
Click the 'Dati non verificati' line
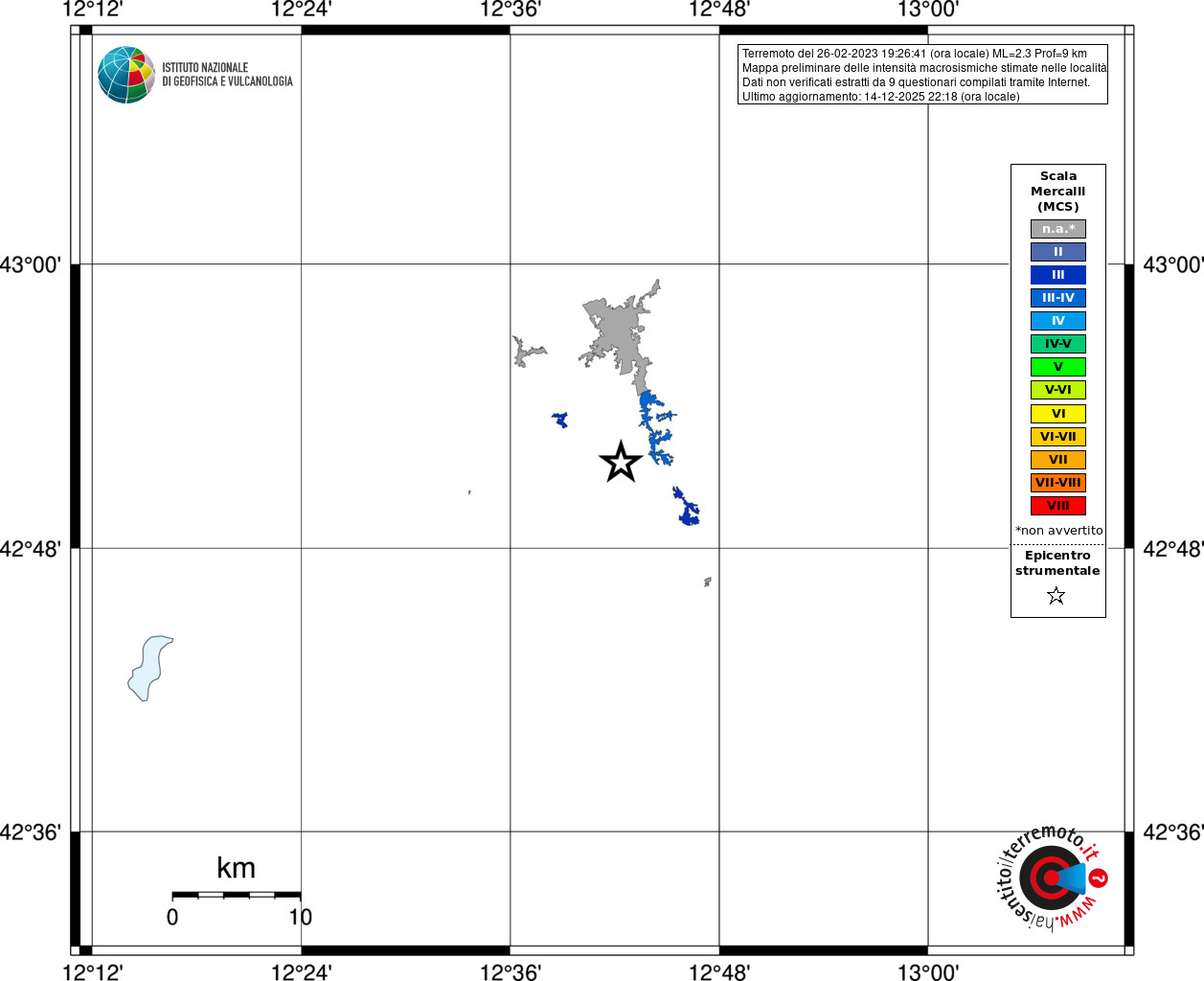pyautogui.click(x=917, y=82)
